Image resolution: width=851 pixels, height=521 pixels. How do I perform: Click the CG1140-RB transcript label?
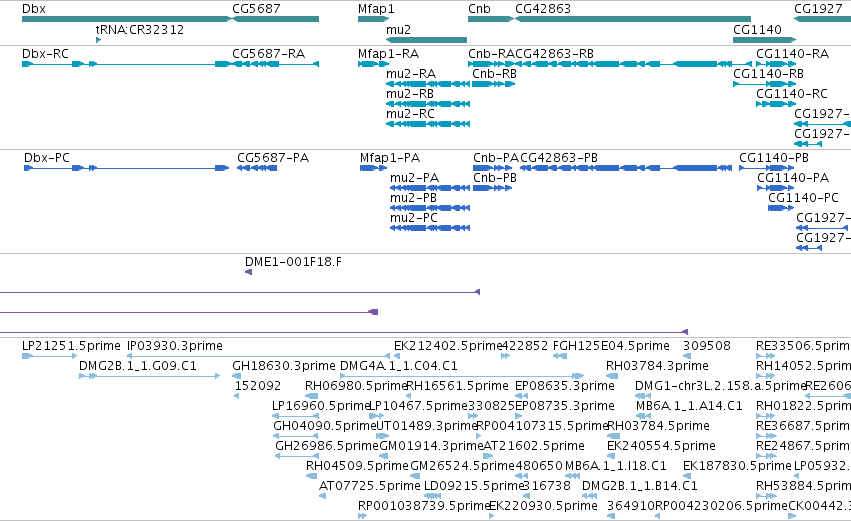pyautogui.click(x=769, y=73)
